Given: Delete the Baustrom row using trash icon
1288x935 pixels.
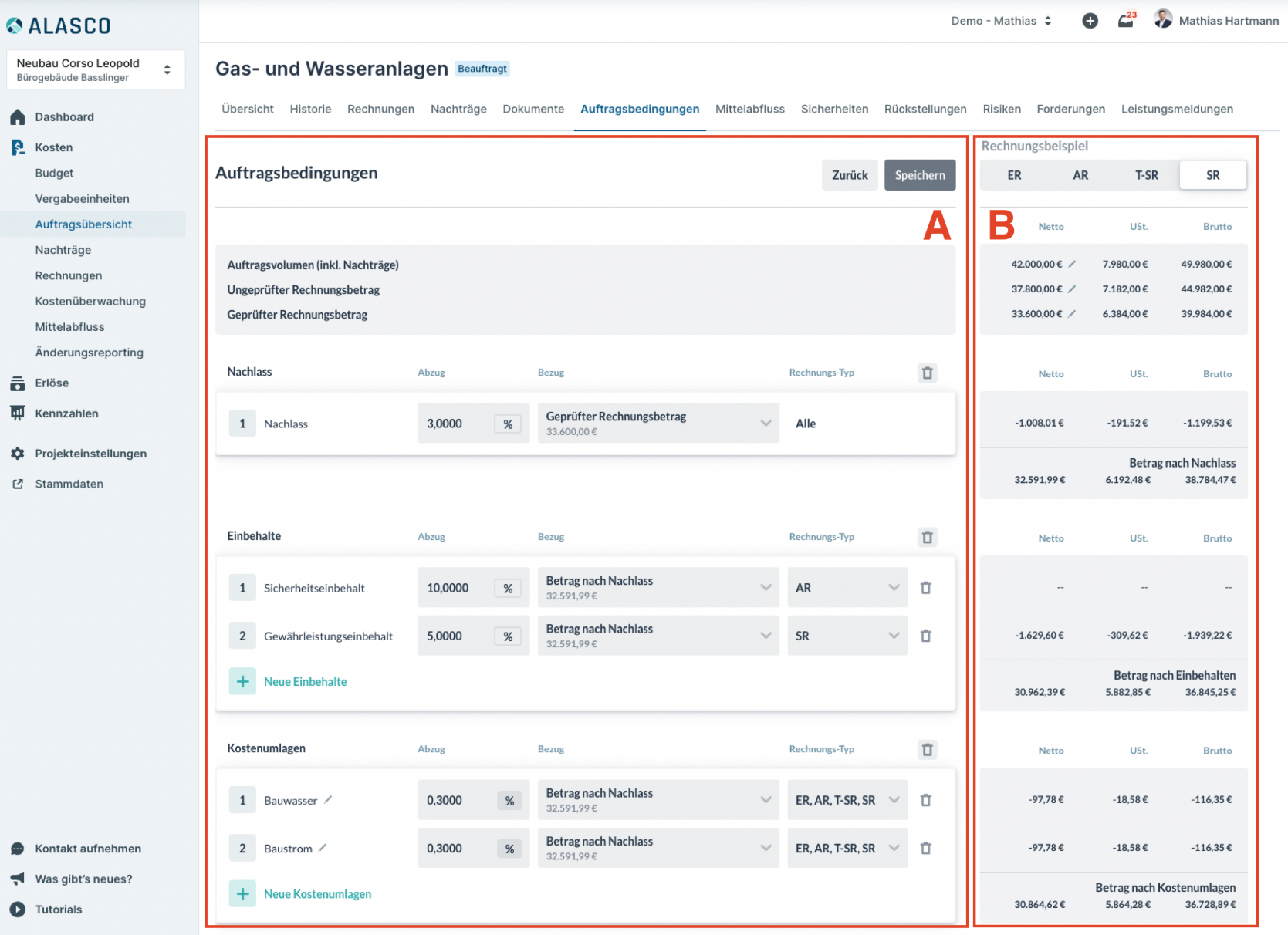Looking at the screenshot, I should click(925, 848).
